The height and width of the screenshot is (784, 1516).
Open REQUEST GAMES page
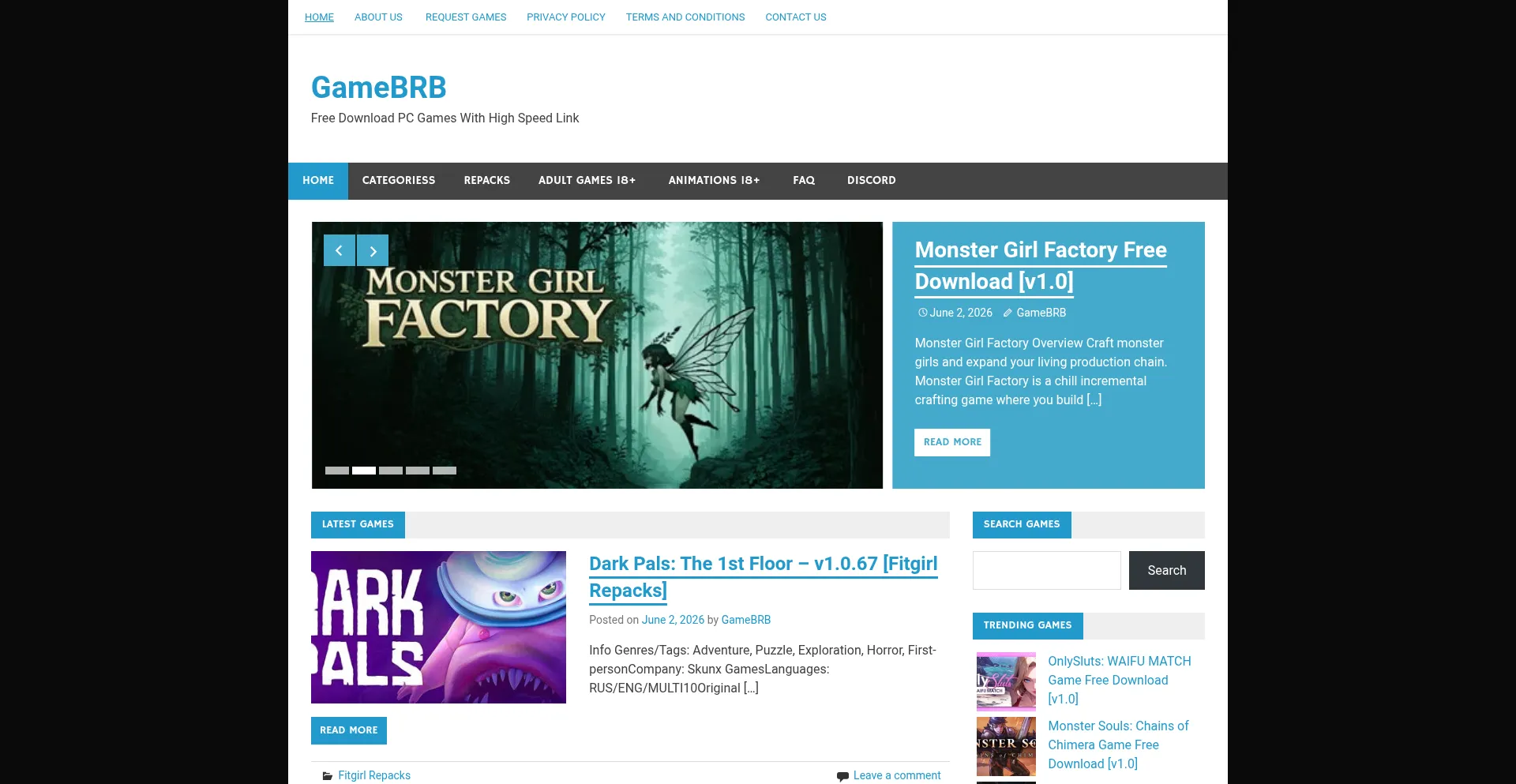(x=466, y=17)
